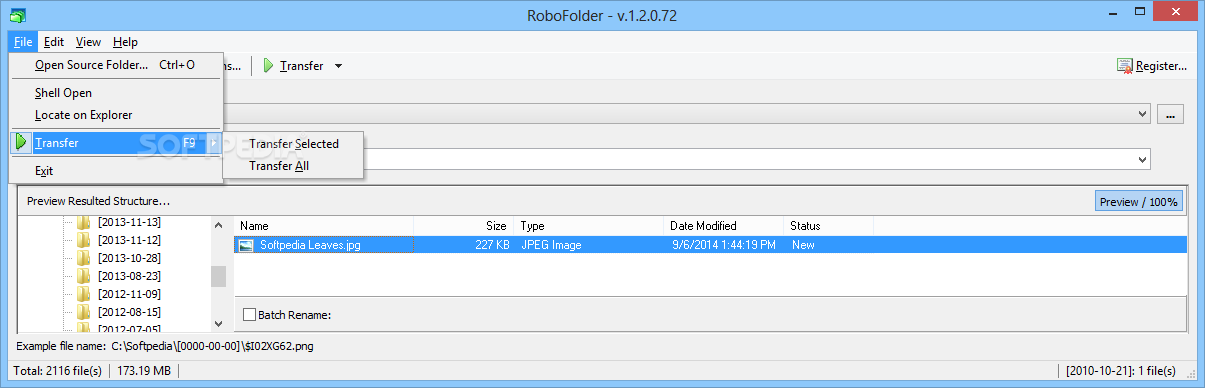Select Transfer All in submenu
1205x388 pixels.
[x=293, y=166]
